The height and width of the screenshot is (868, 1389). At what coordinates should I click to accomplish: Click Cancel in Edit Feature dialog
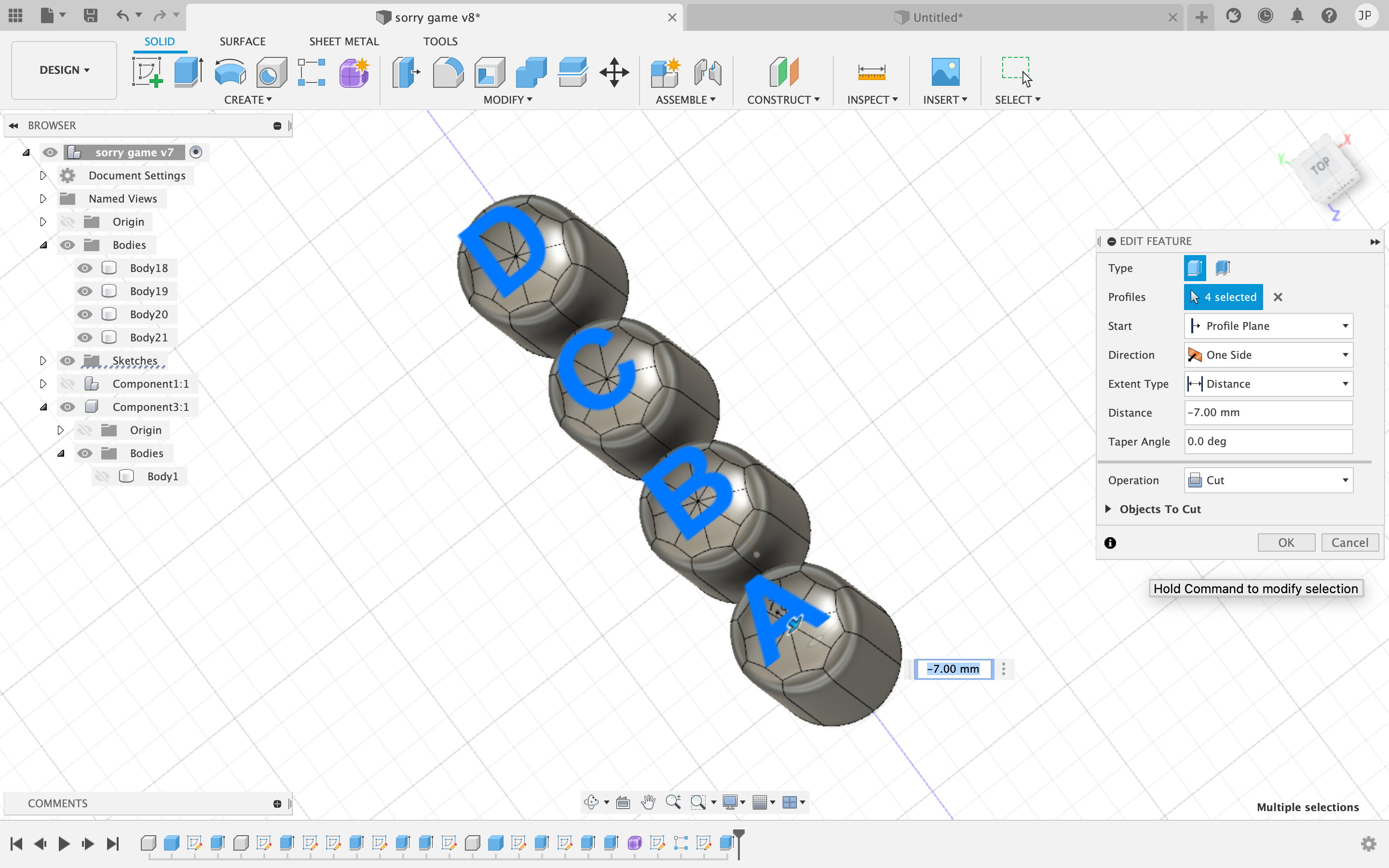[1350, 542]
